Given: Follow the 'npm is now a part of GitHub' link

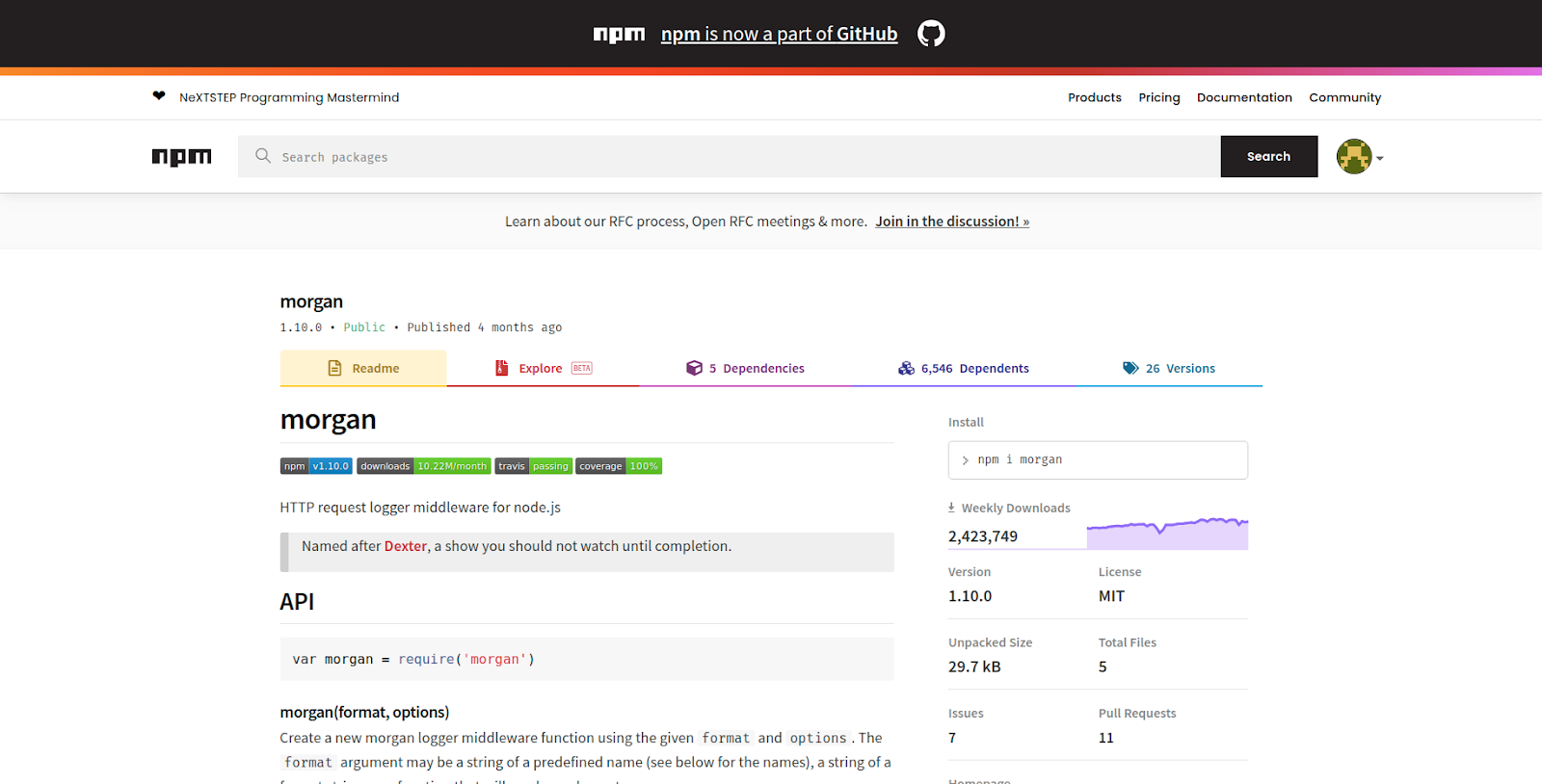Looking at the screenshot, I should pyautogui.click(x=779, y=34).
